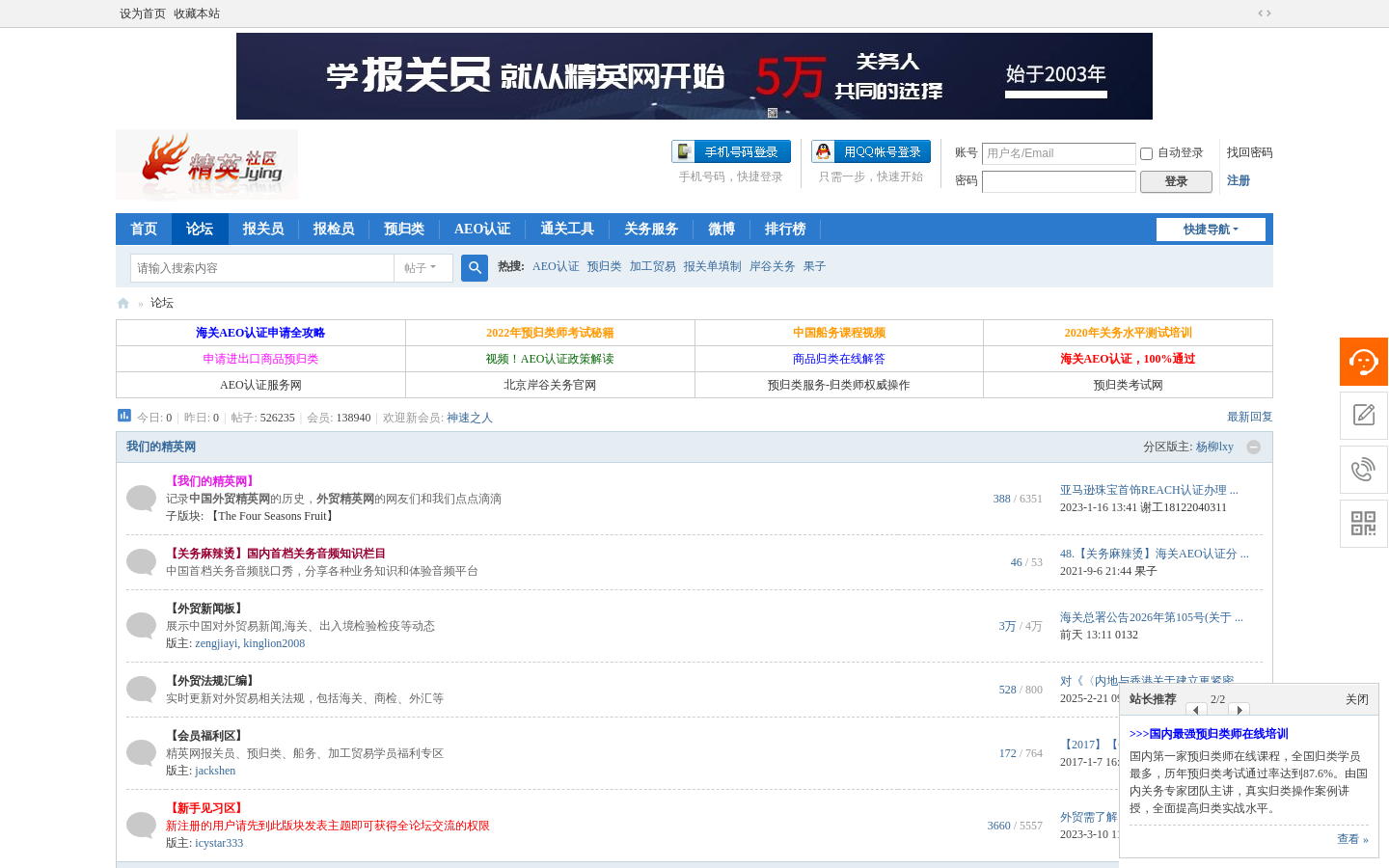Viewport: 1389px width, 868px height.
Task: Go to previous 站长推荐 item
Action: click(1196, 710)
